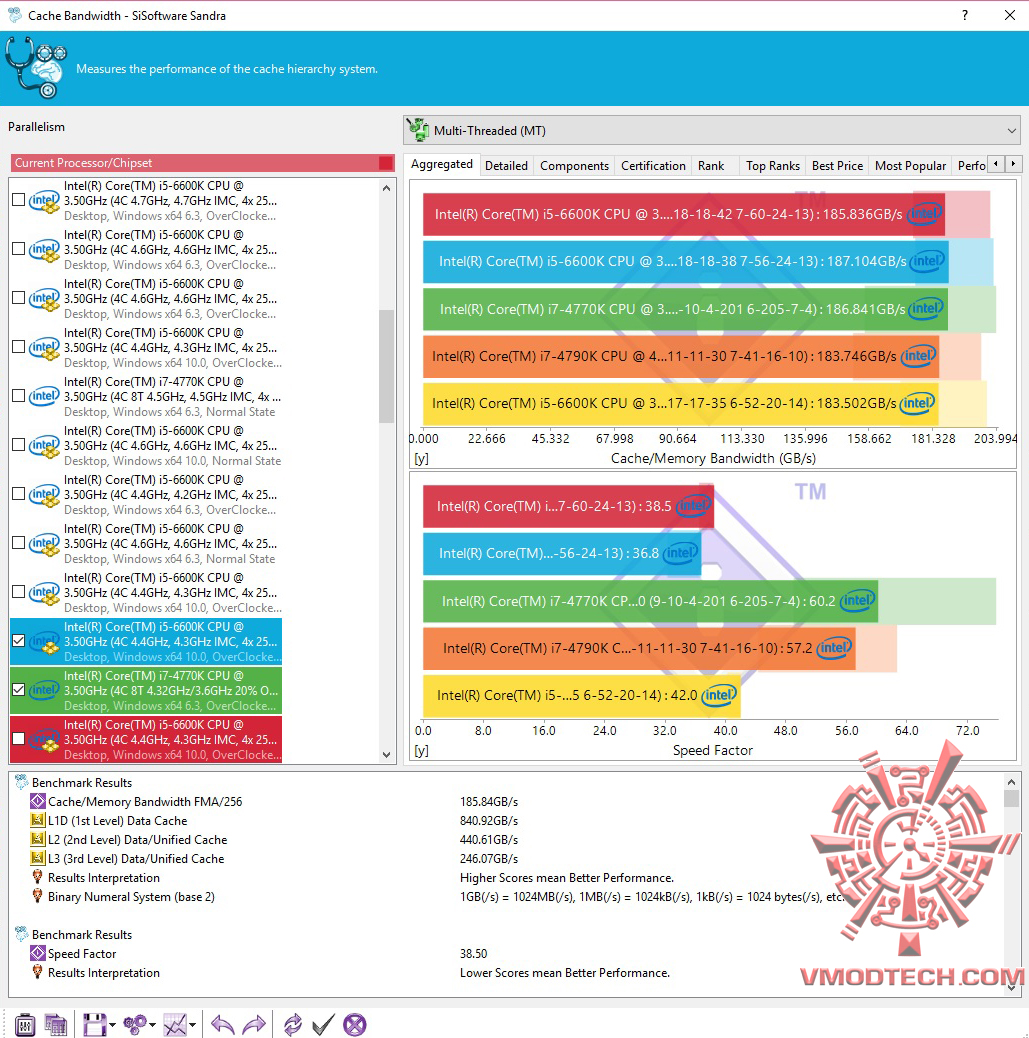
Task: Click L3 Data/Unified Cache result icon
Action: (x=38, y=859)
